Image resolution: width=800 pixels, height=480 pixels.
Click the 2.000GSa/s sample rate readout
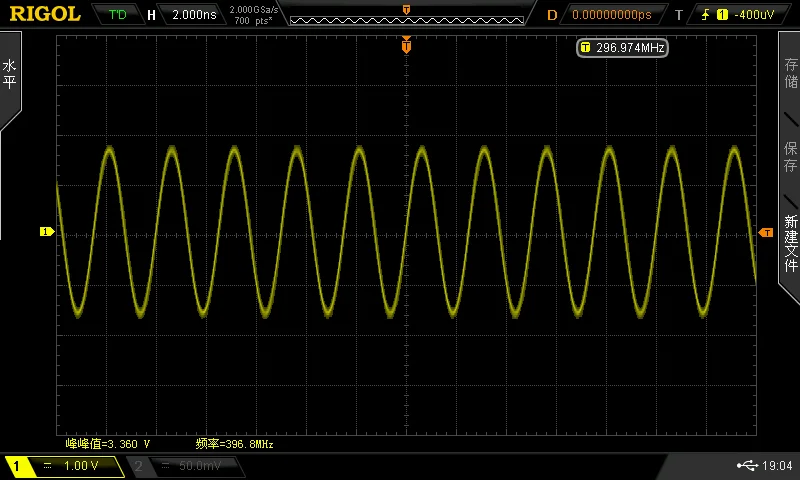click(254, 9)
